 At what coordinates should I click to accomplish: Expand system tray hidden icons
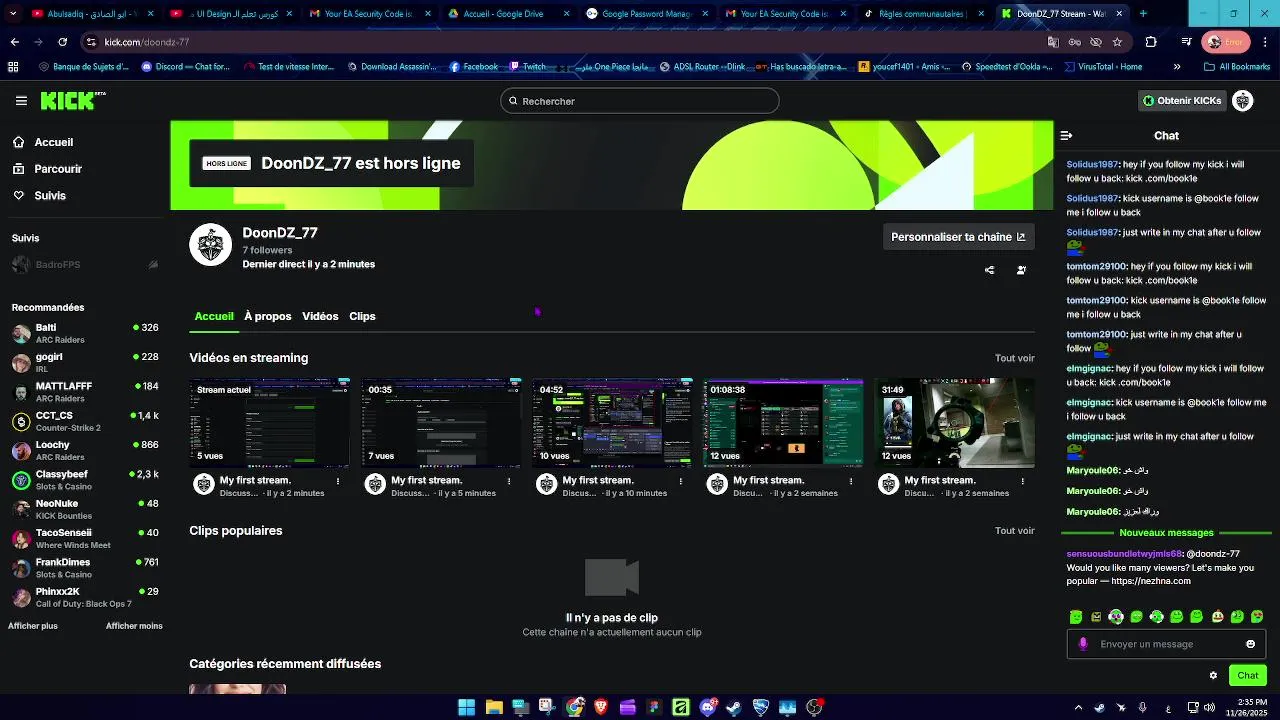click(1078, 707)
